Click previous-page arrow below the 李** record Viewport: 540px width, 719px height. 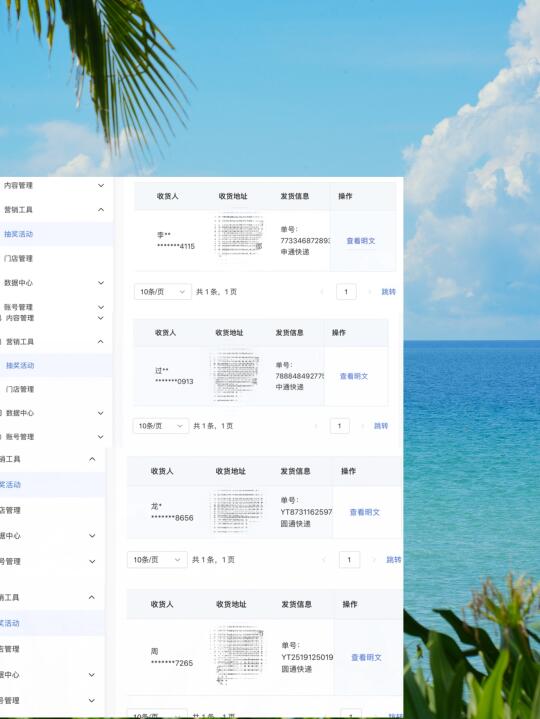322,292
